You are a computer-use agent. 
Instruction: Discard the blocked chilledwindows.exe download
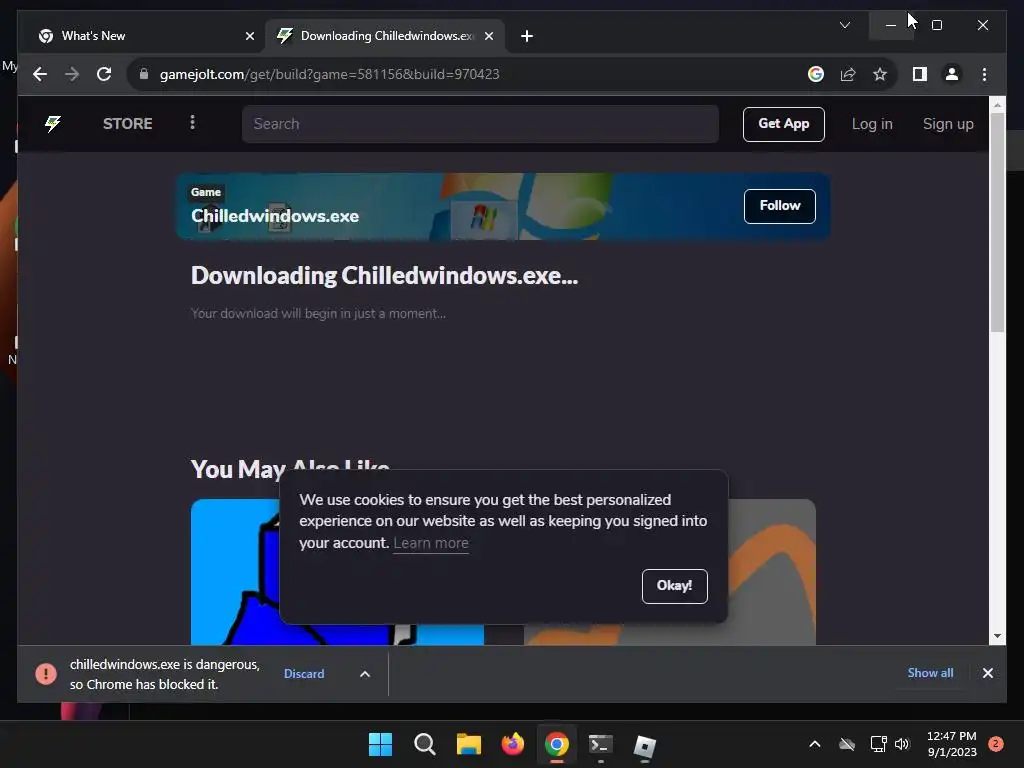(304, 674)
